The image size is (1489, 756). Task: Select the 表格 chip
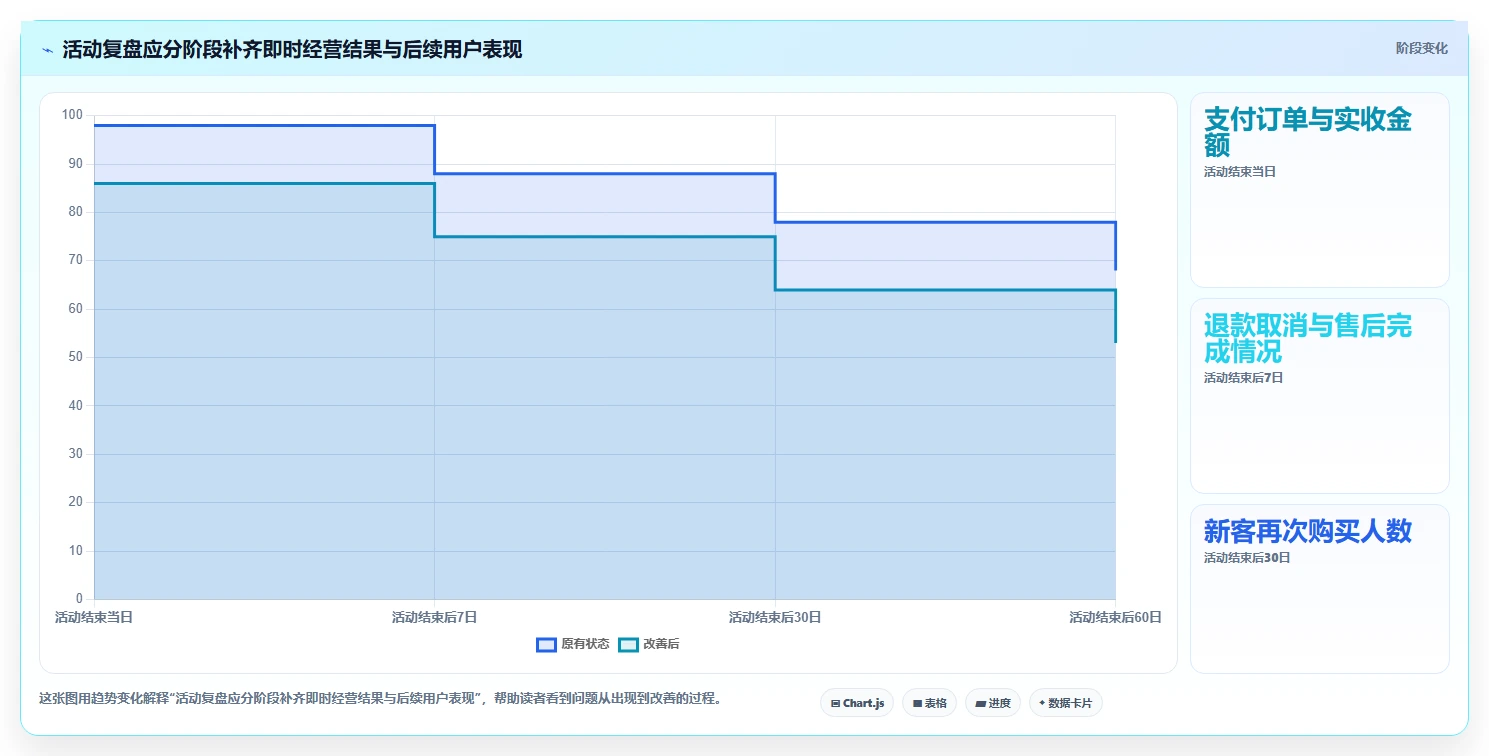tap(929, 703)
